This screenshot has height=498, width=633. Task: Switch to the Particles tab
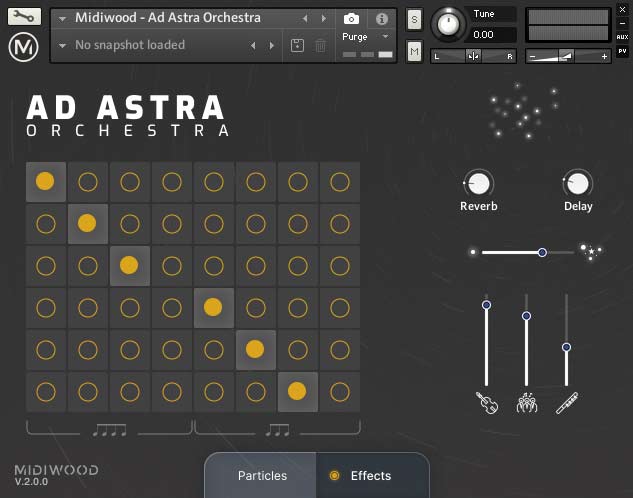pyautogui.click(x=262, y=476)
